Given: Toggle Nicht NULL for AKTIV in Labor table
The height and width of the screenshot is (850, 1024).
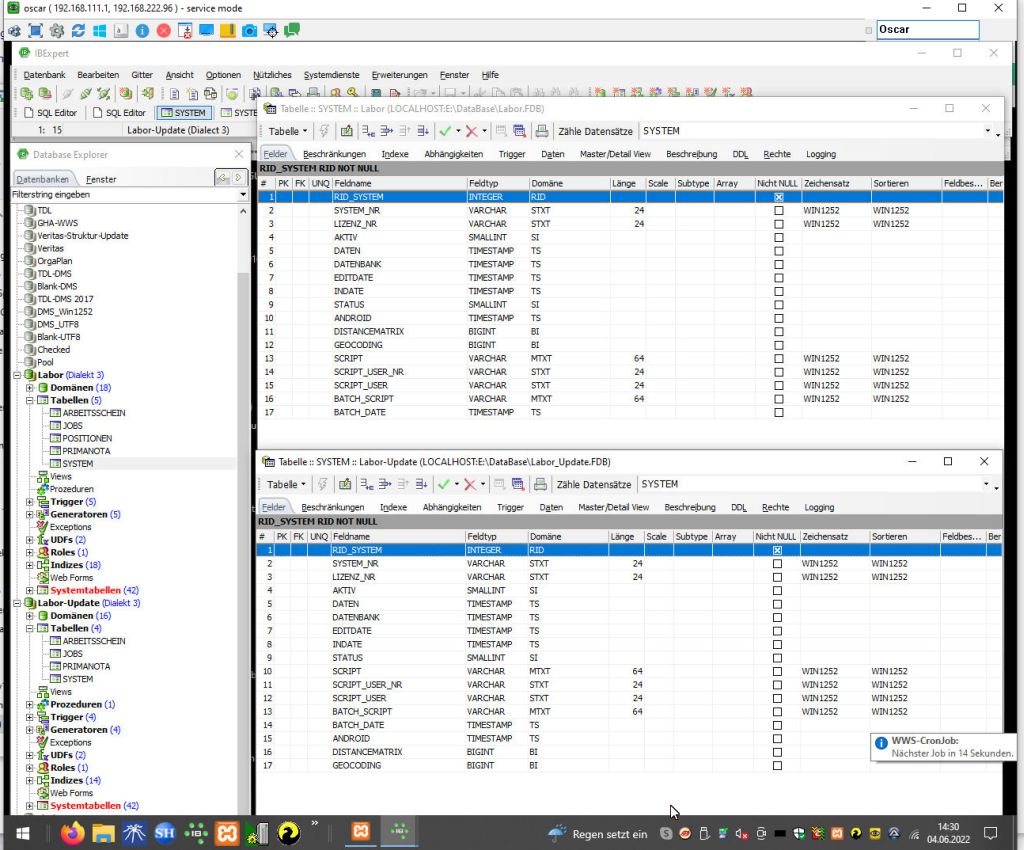Looking at the screenshot, I should (x=778, y=238).
